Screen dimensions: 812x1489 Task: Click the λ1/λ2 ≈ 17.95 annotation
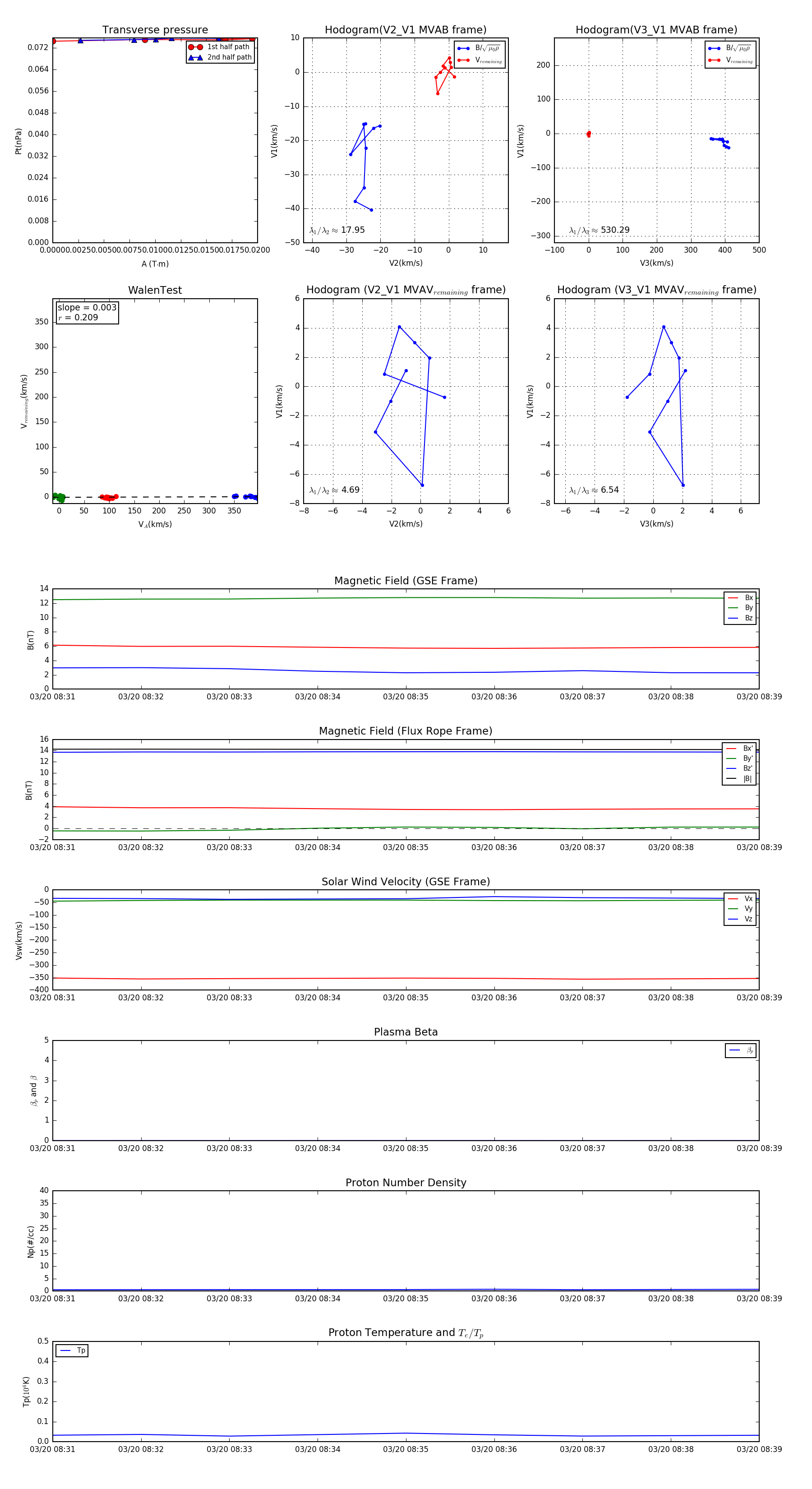337,230
